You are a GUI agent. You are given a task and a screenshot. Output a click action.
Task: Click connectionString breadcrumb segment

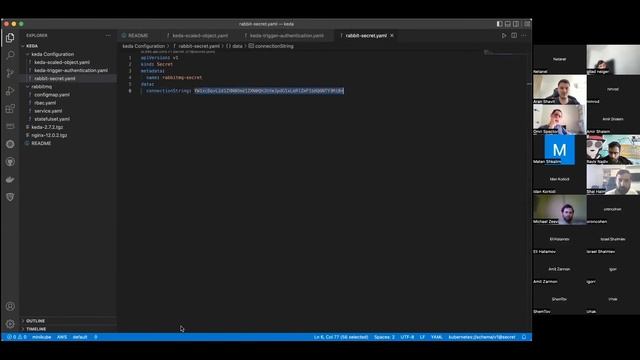click(x=271, y=46)
